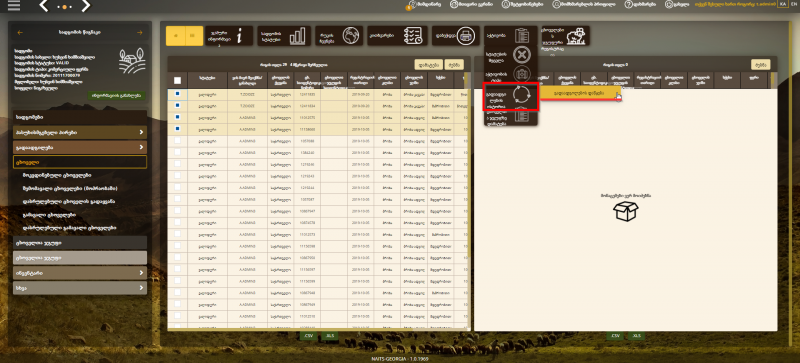Screen dimensions: 800x363
Task: Open the hamburger menu in the top bar
Action: (14, 6)
